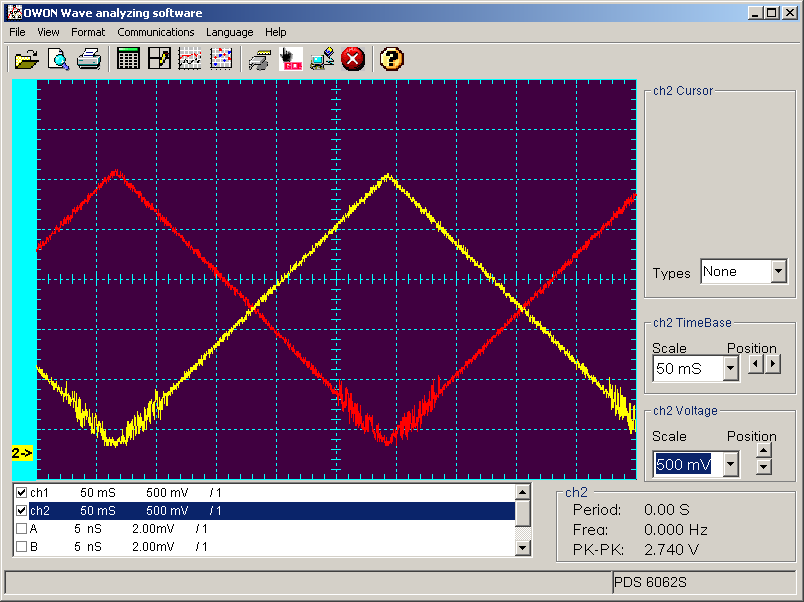This screenshot has width=804, height=602.
Task: Expand the TimeBase Scale dropdown
Action: coord(730,369)
